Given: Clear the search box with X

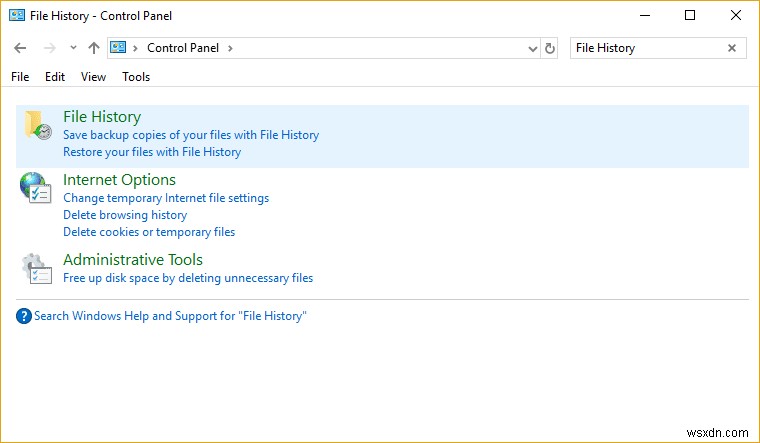Looking at the screenshot, I should [x=732, y=48].
